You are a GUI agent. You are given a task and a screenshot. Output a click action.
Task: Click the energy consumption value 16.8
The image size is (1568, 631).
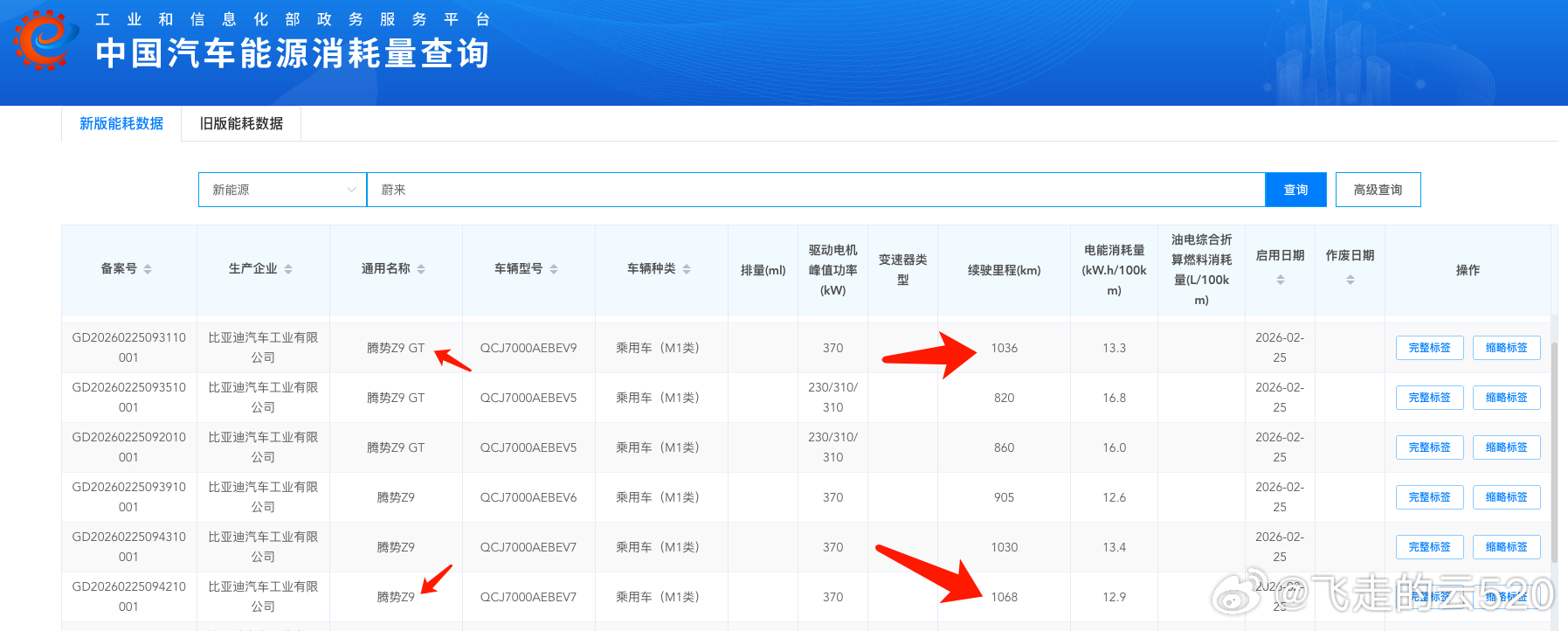coord(1114,398)
